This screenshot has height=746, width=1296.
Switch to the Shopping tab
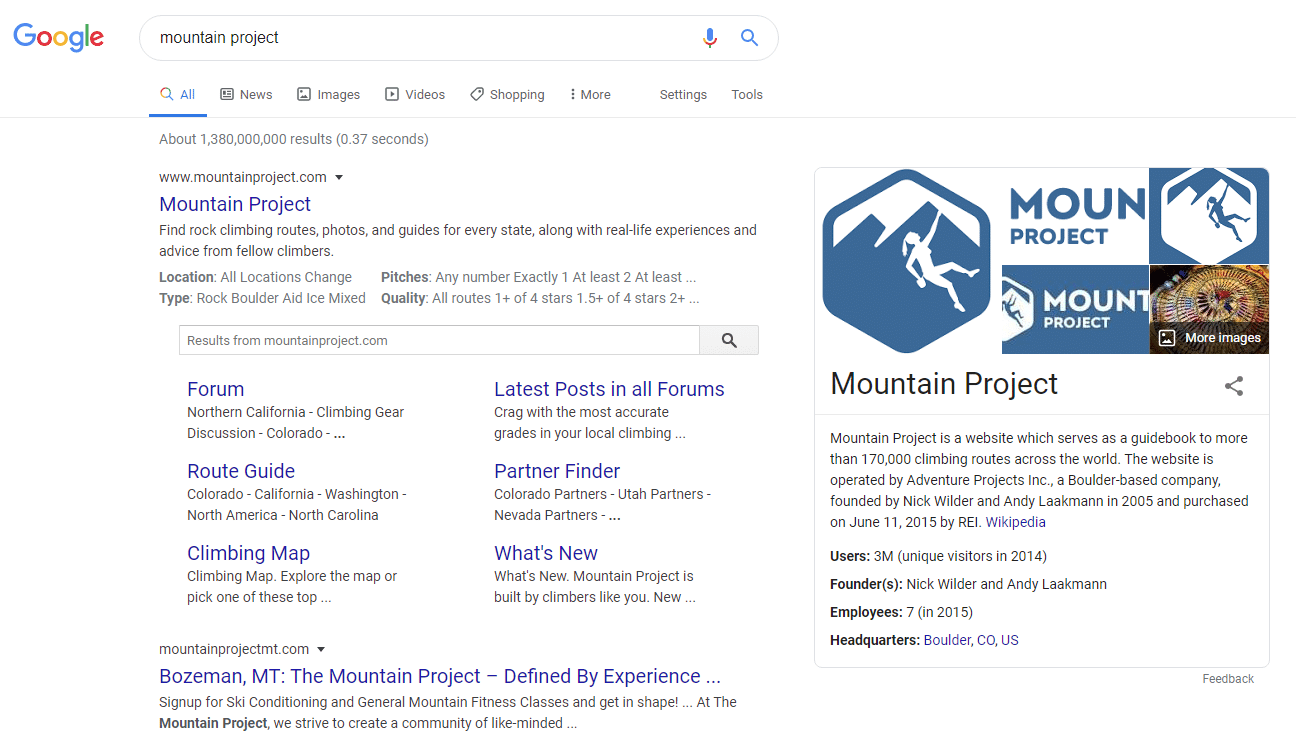(507, 94)
